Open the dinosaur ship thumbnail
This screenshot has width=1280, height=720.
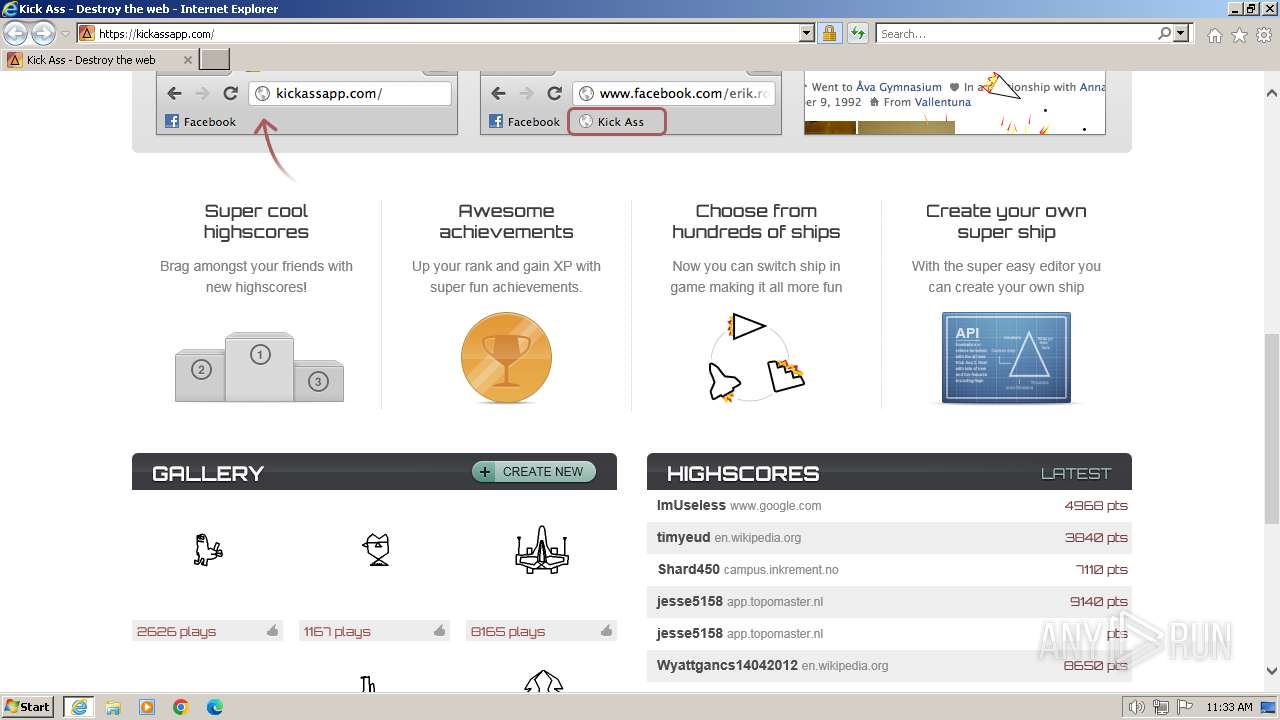coord(208,549)
